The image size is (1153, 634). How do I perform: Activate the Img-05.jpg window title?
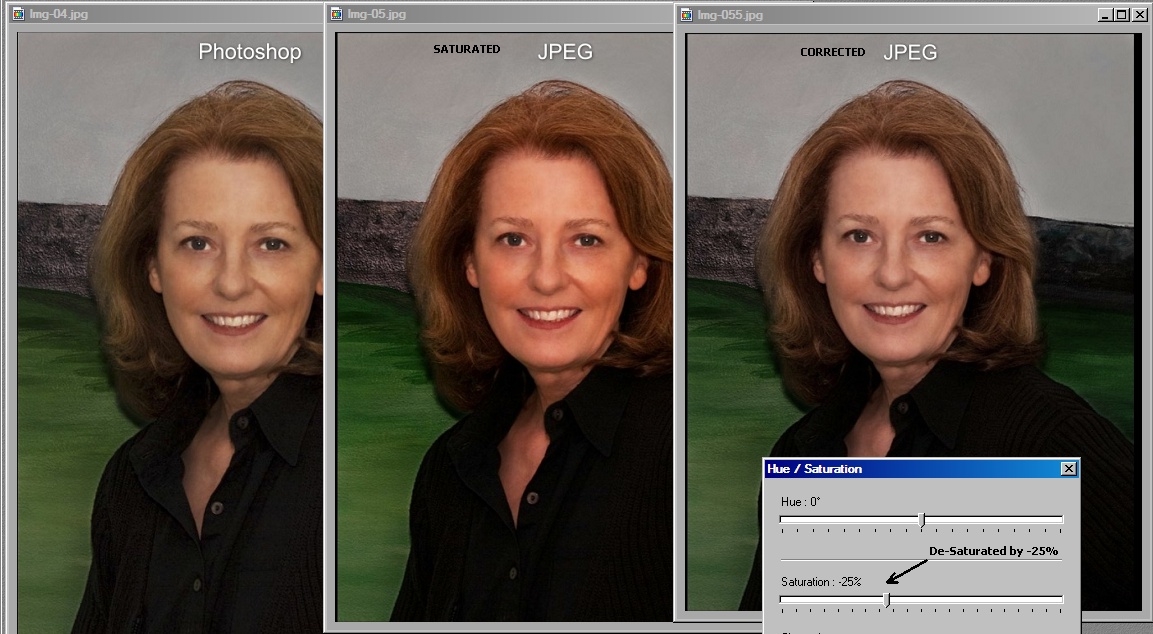point(376,14)
